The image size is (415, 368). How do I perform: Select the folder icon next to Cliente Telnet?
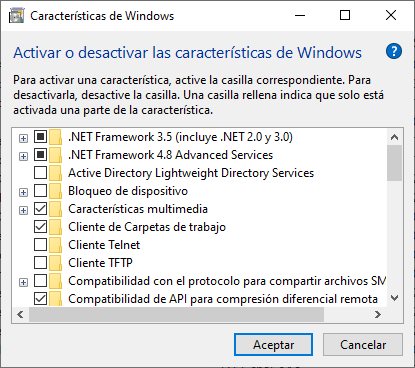tap(55, 245)
